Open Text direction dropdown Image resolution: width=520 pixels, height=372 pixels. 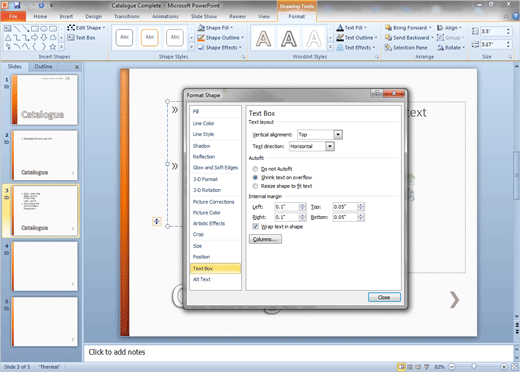pyautogui.click(x=330, y=146)
